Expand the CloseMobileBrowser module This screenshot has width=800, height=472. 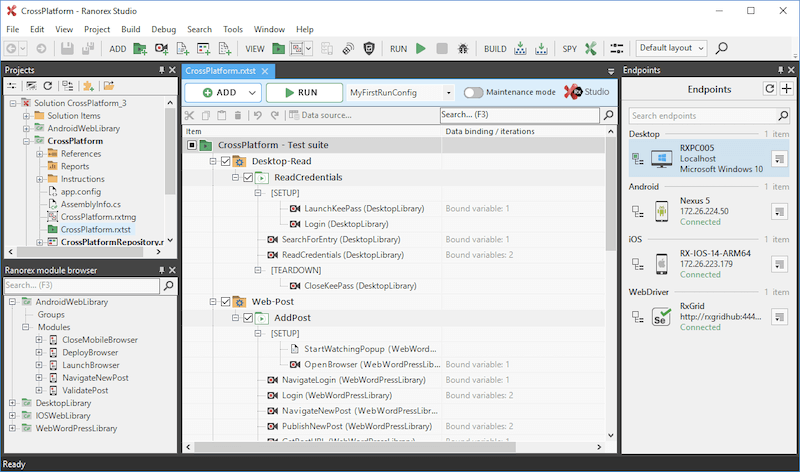[39, 340]
